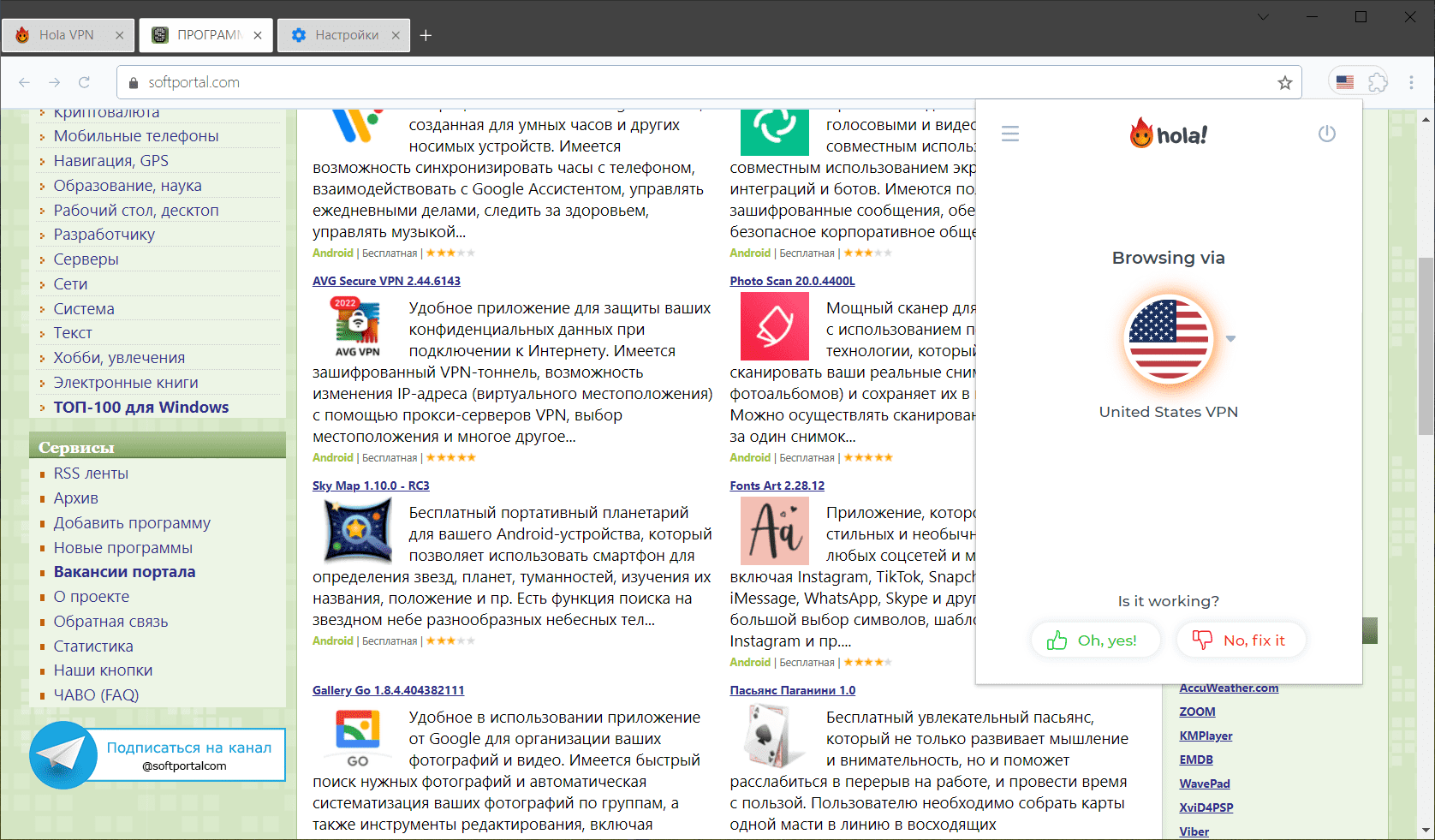This screenshot has width=1435, height=840.
Task: Click the page vertical scrollbar thumb
Action: tap(1426, 347)
